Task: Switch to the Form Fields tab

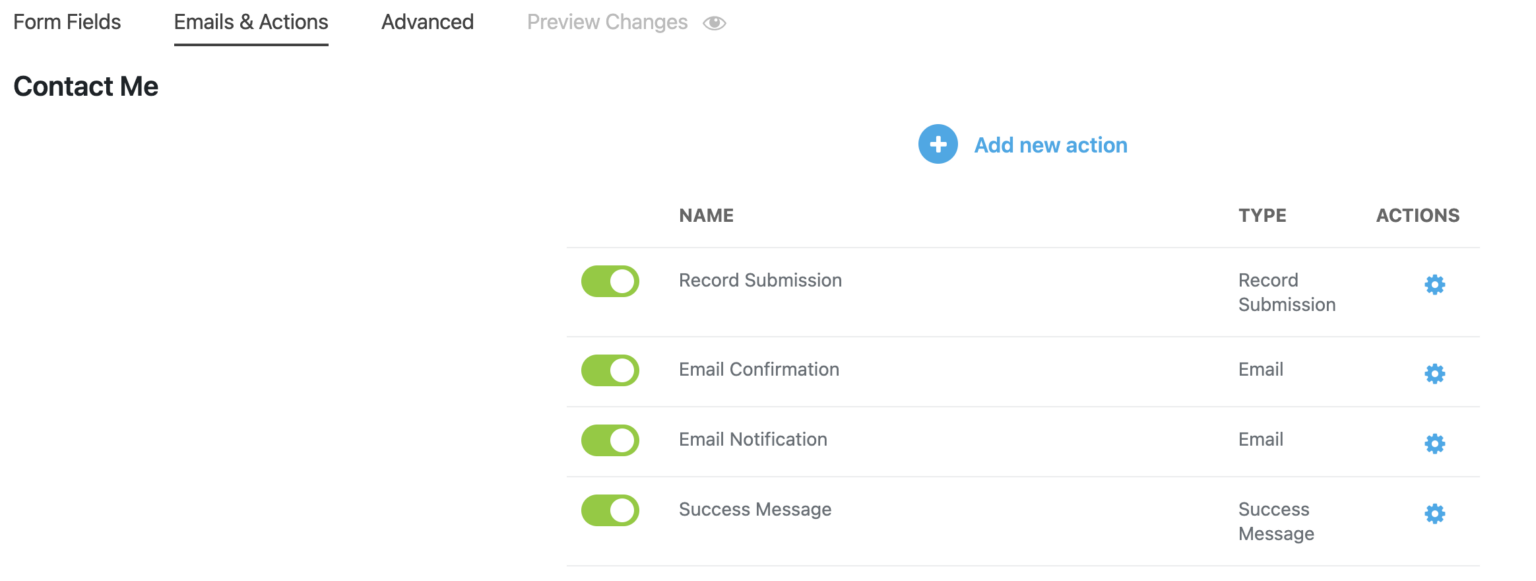Action: tap(66, 21)
